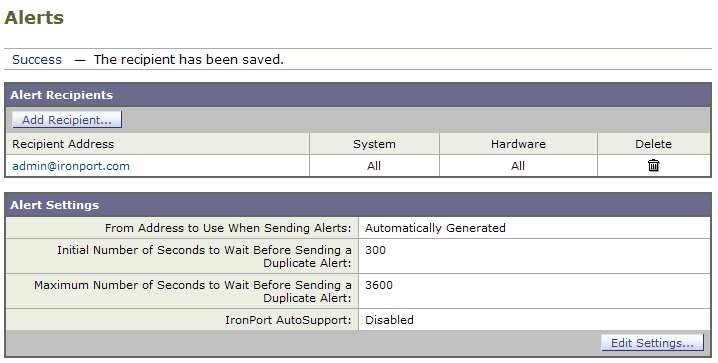Delete the admin@ironport.com recipient via trash icon
718x363 pixels.
(653, 165)
